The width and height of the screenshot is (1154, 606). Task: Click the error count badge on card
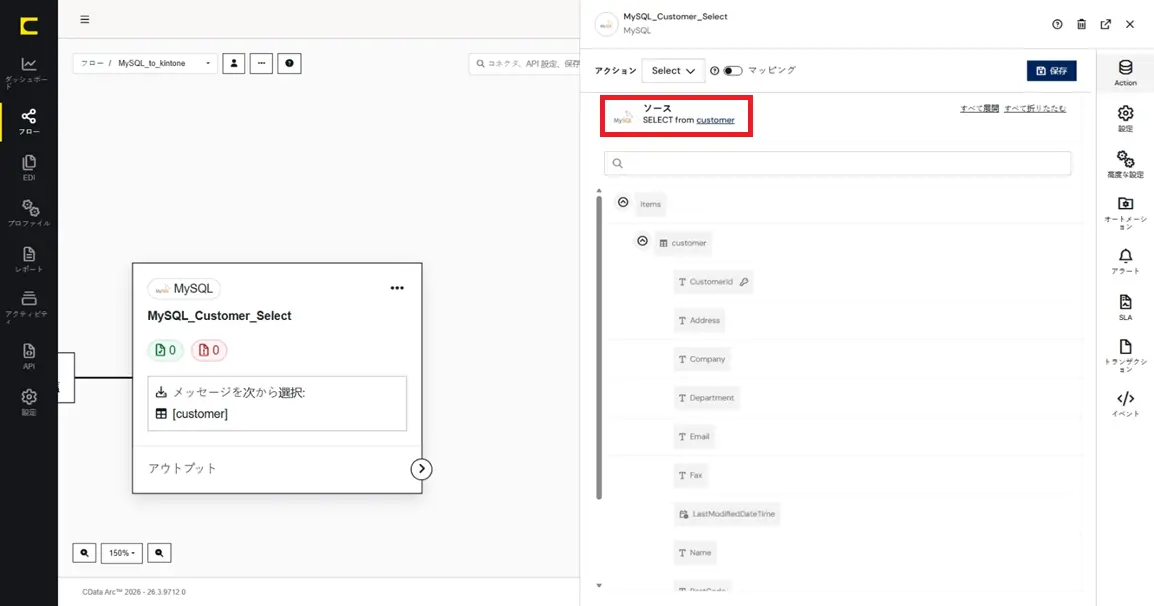(209, 350)
